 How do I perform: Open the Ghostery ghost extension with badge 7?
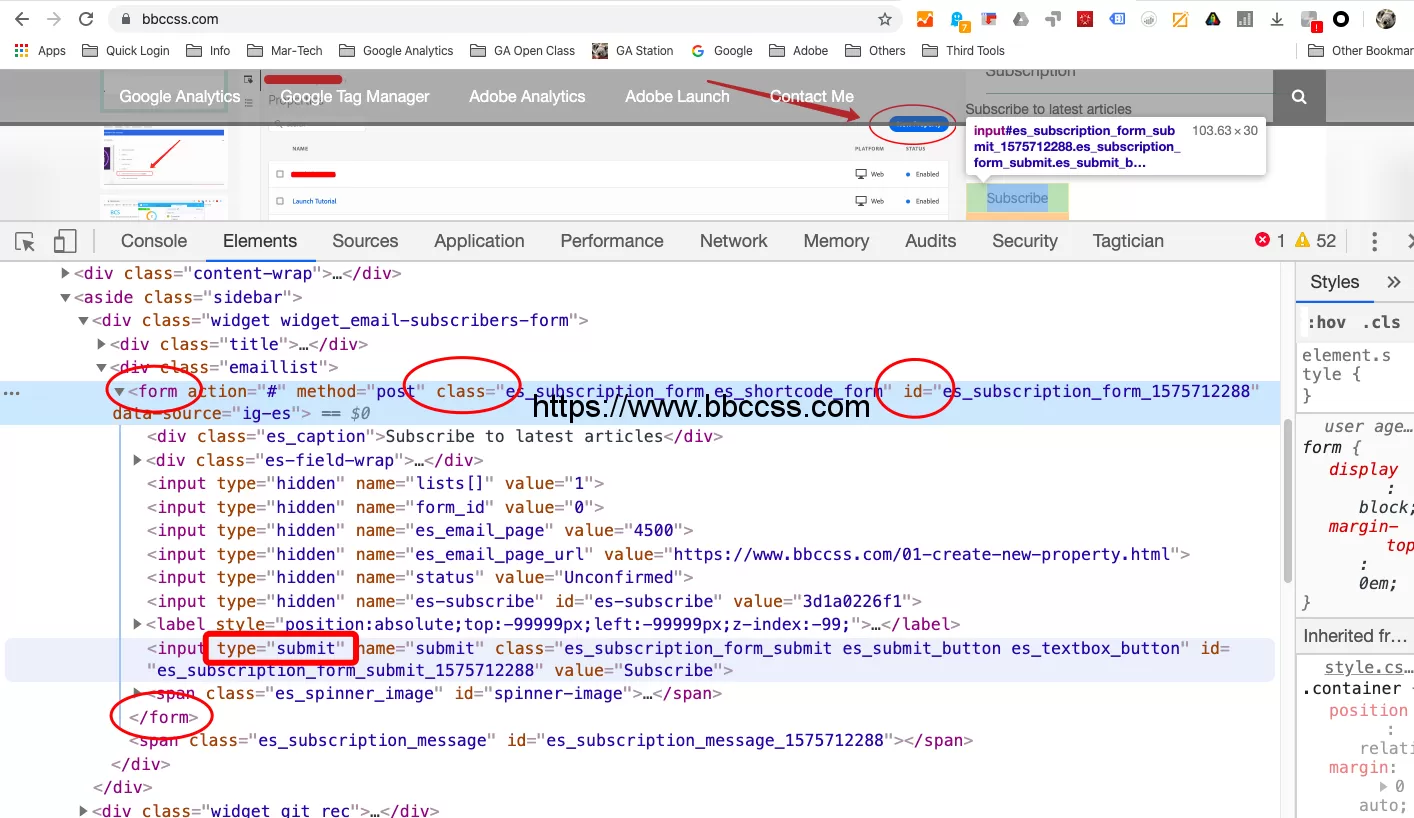click(x=958, y=19)
